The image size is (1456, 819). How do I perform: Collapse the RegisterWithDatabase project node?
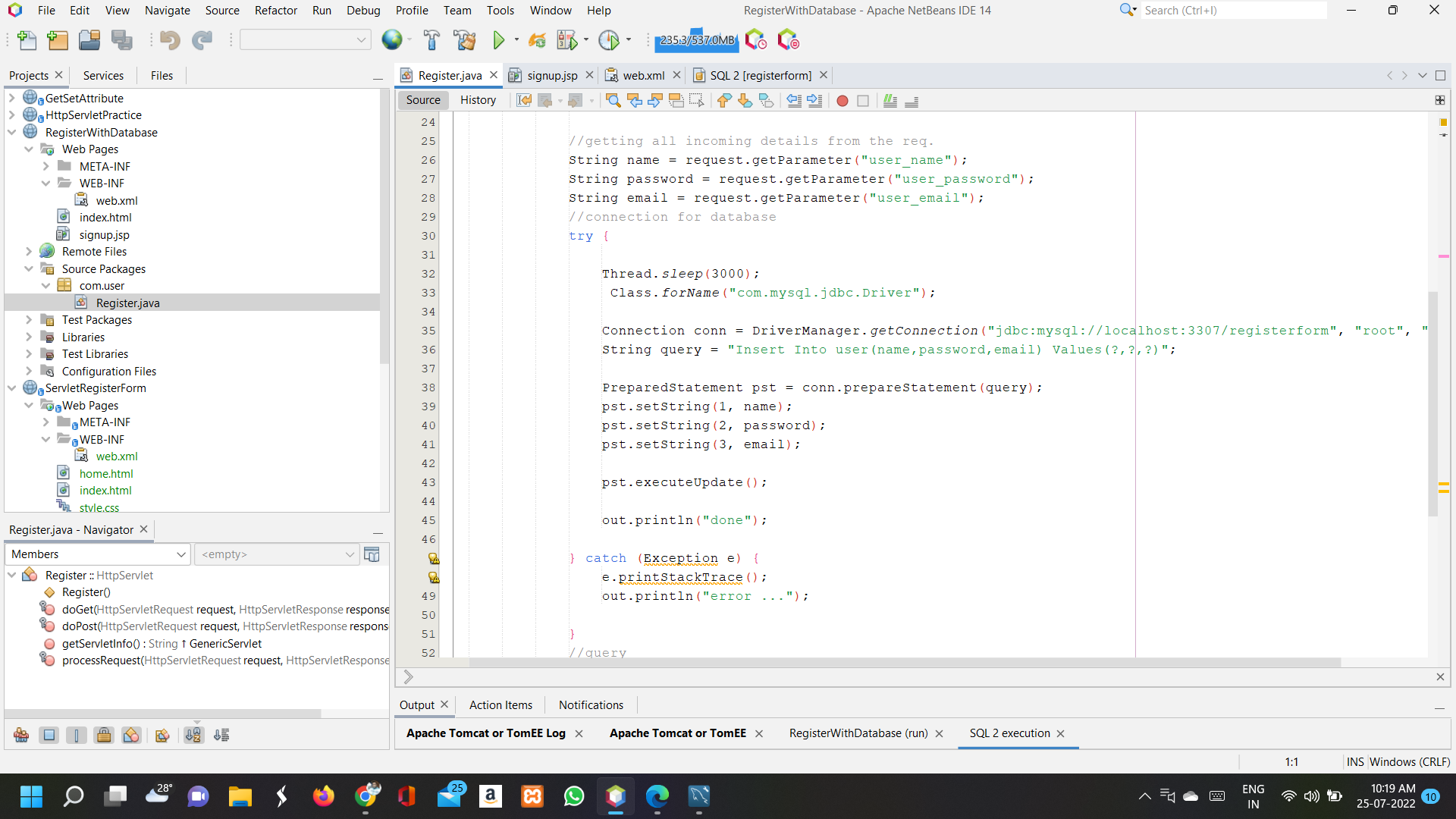coord(12,132)
